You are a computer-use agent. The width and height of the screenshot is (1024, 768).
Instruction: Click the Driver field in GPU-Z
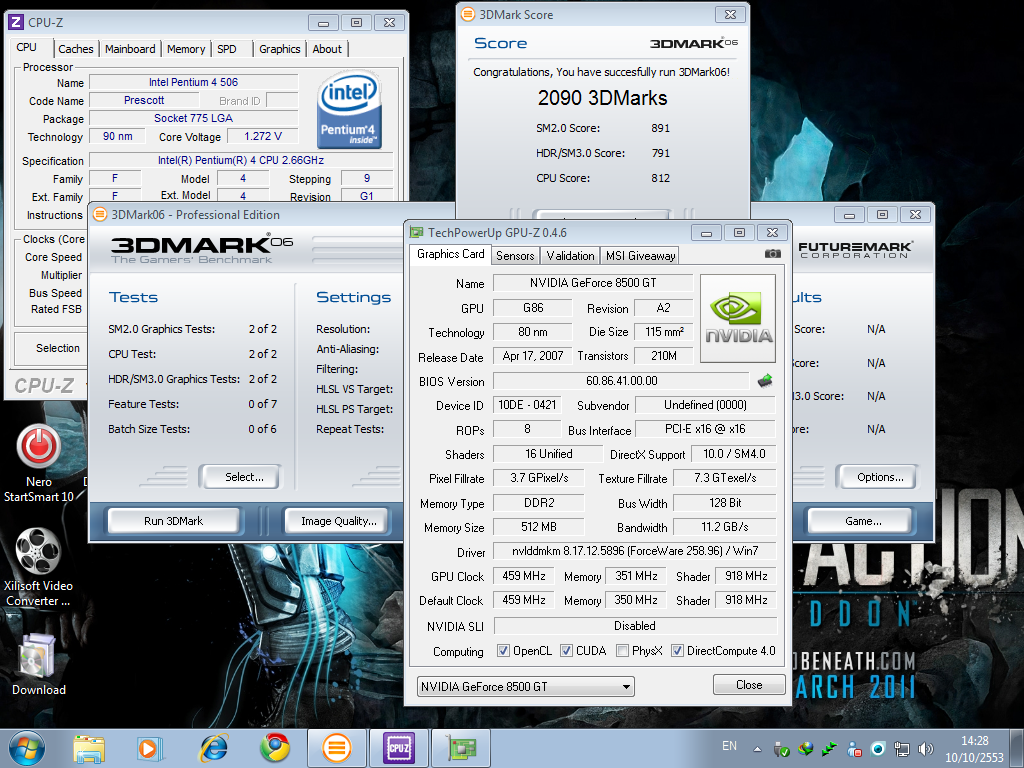click(635, 551)
